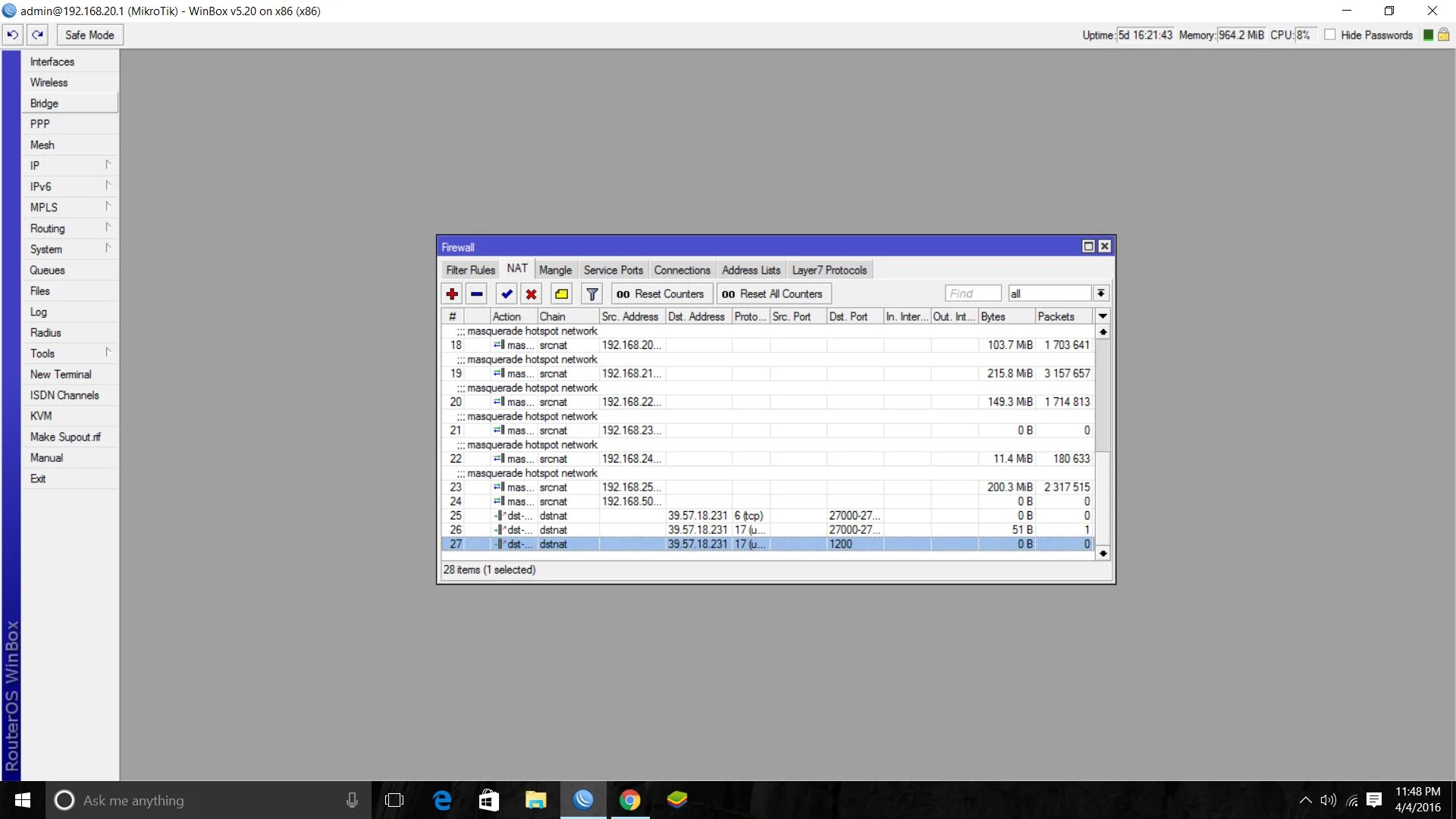
Task: Open Windows Start menu
Action: point(23,800)
